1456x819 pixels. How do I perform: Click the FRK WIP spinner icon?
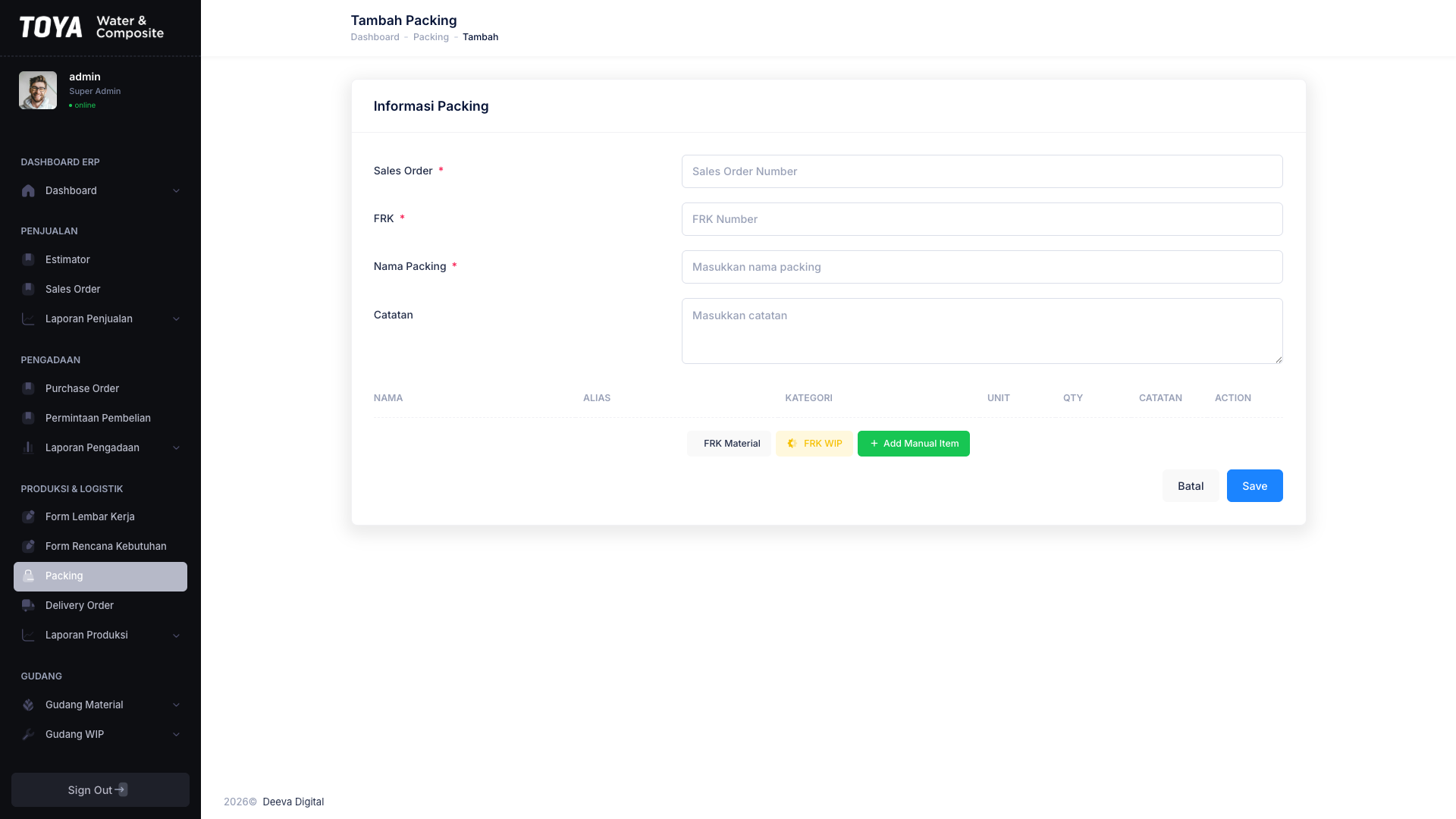pyautogui.click(x=792, y=444)
